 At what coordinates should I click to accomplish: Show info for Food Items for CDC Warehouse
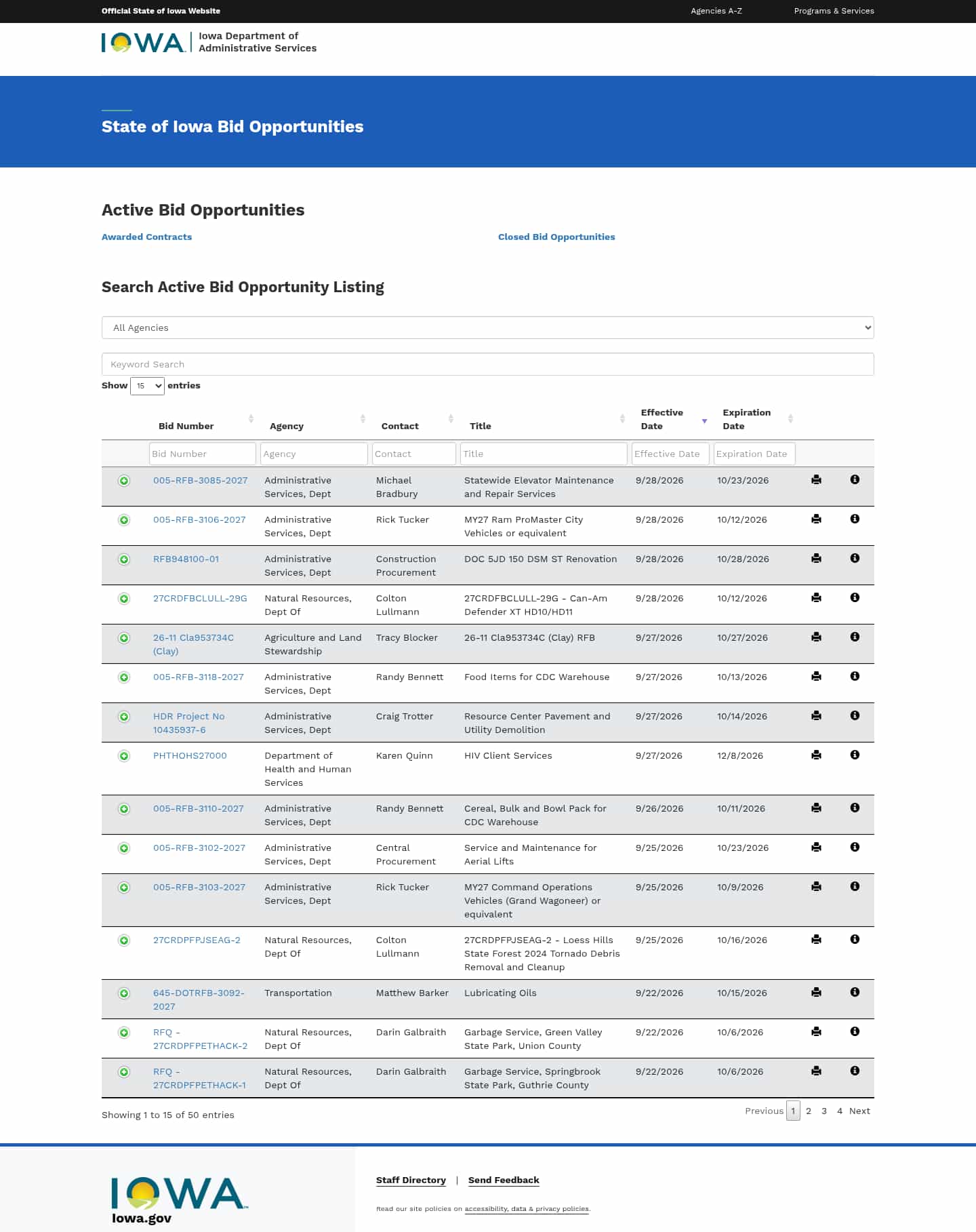[x=855, y=676]
